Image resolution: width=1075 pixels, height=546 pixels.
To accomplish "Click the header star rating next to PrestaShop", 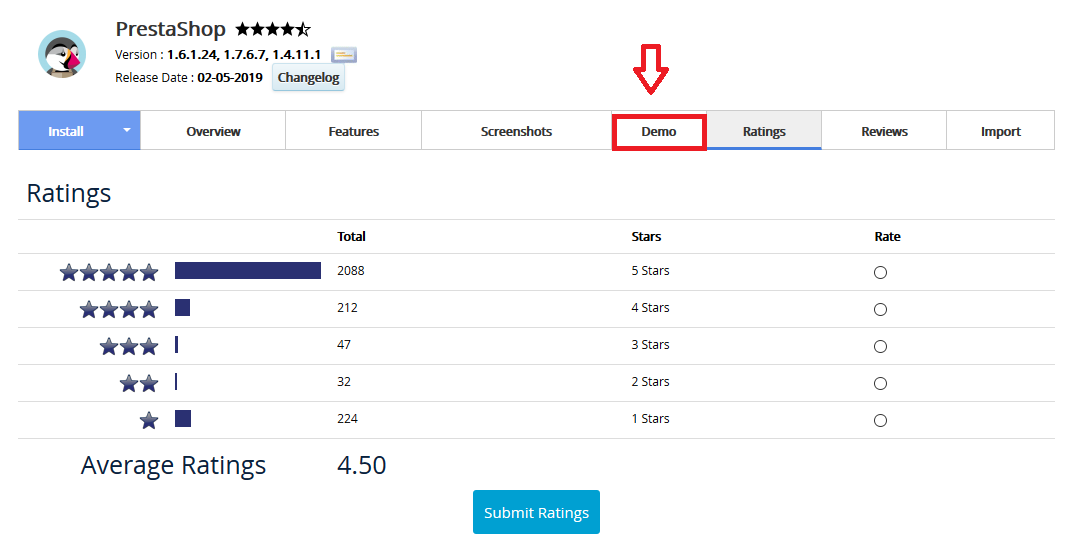I will click(273, 29).
